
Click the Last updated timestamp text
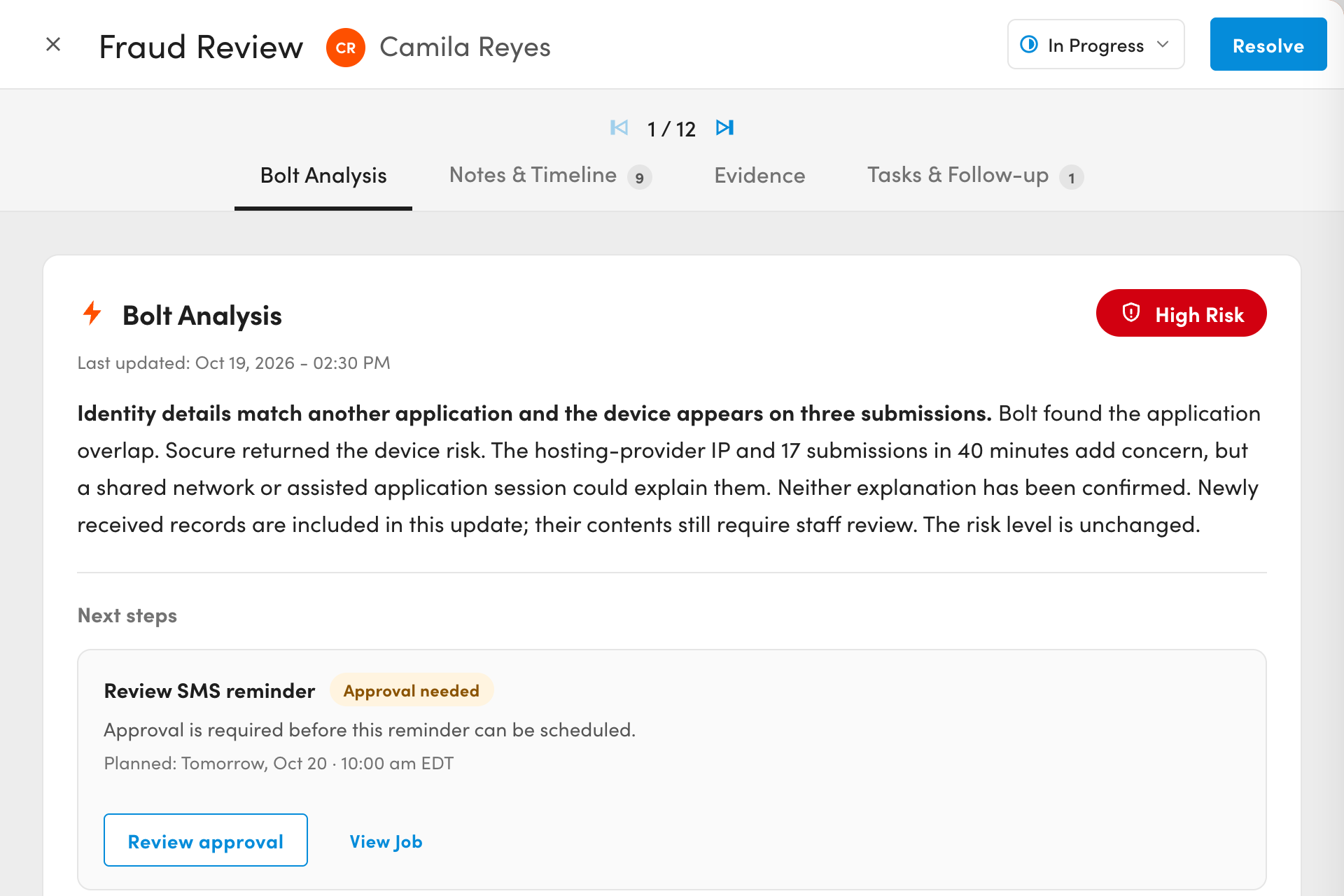pos(234,363)
